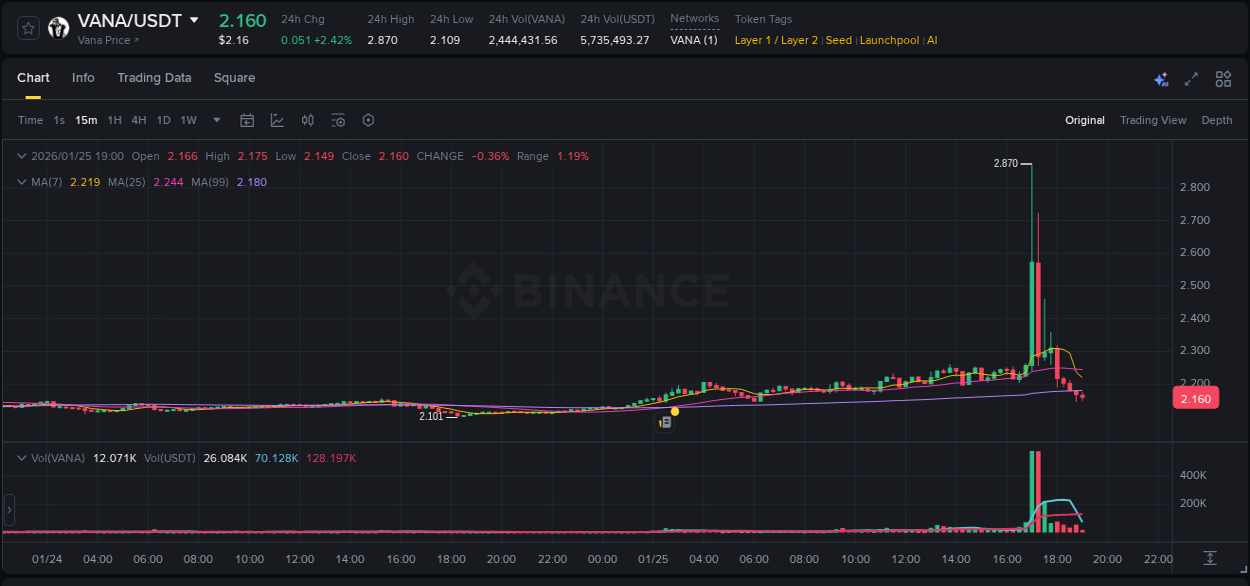Switch chart to Trading View mode
This screenshot has height=586, width=1250.
click(1153, 120)
